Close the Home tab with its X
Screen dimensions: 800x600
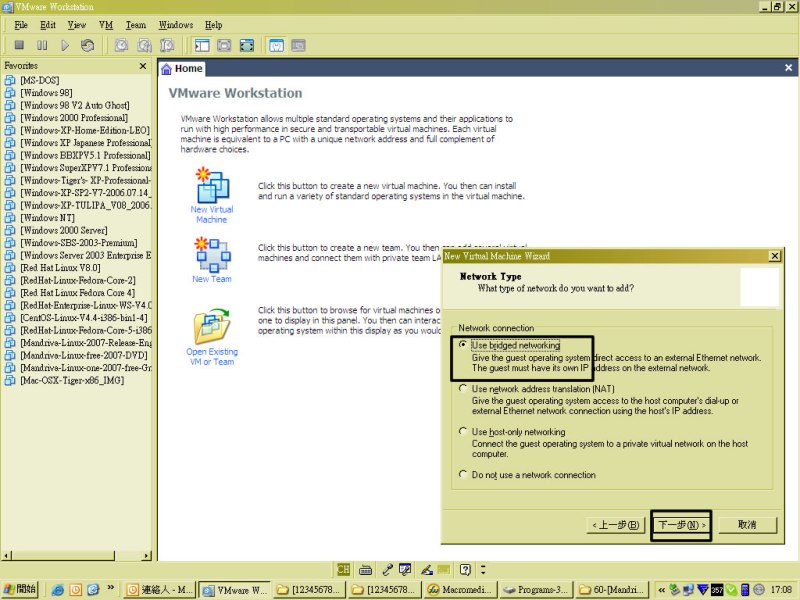[x=788, y=68]
